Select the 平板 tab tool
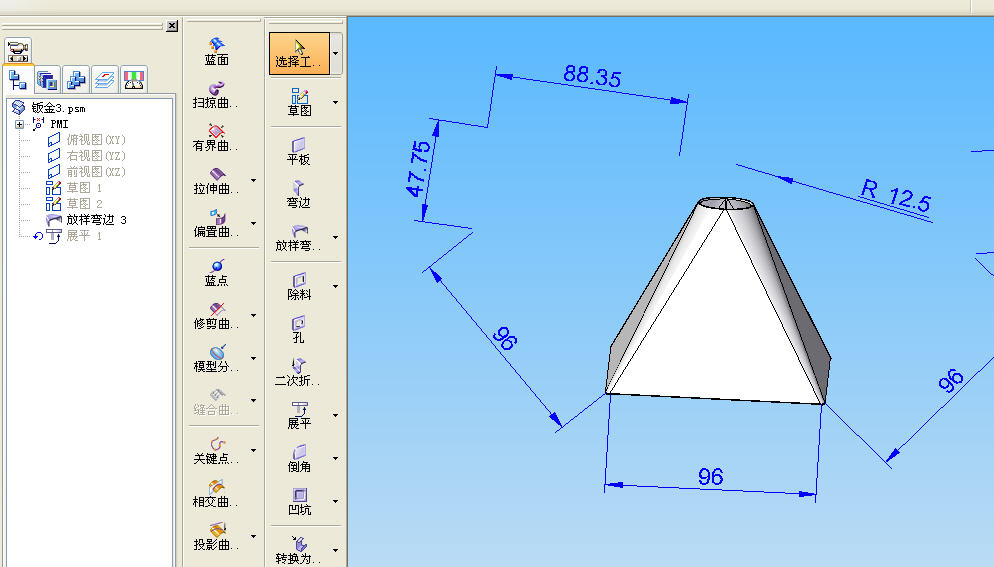 [x=299, y=152]
